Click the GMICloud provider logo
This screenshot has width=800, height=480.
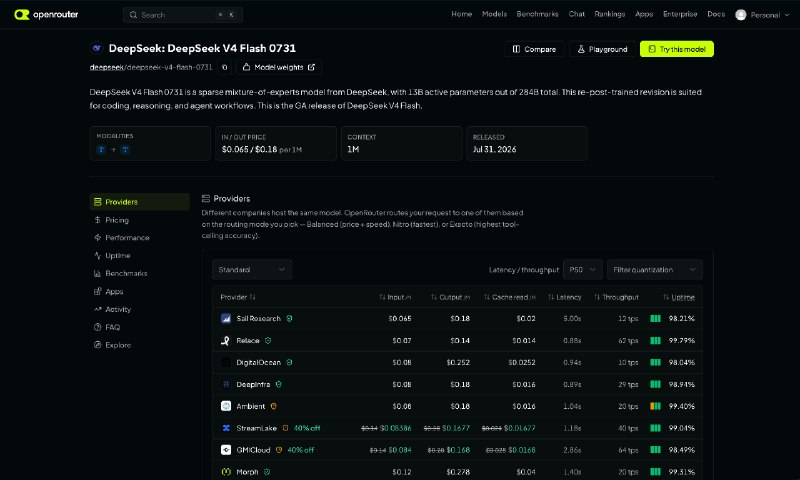click(226, 450)
